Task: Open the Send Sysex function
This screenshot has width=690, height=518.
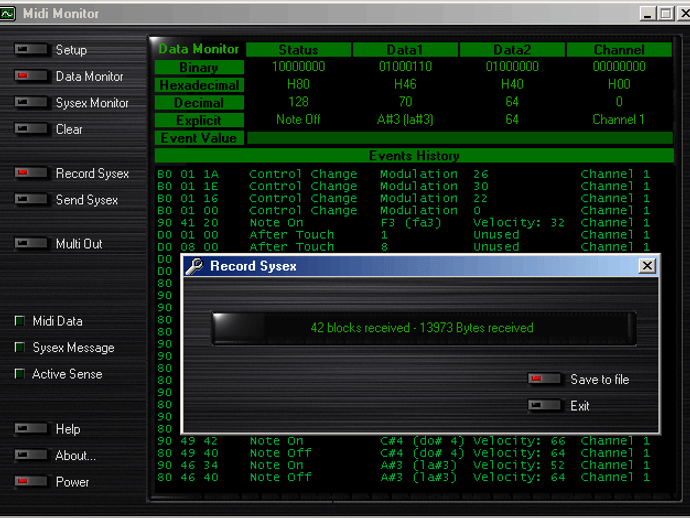Action: pos(31,199)
